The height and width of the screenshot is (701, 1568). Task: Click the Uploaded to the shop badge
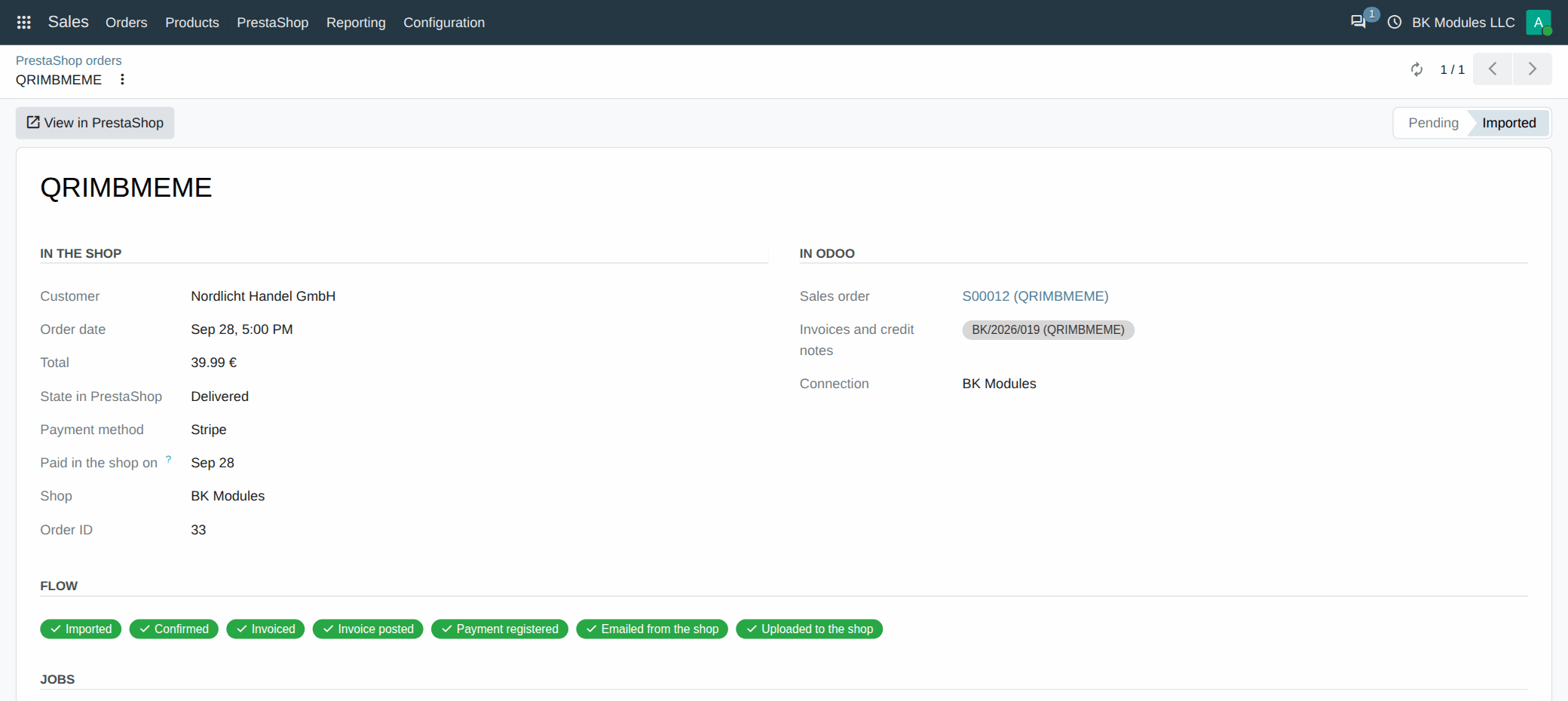(810, 629)
